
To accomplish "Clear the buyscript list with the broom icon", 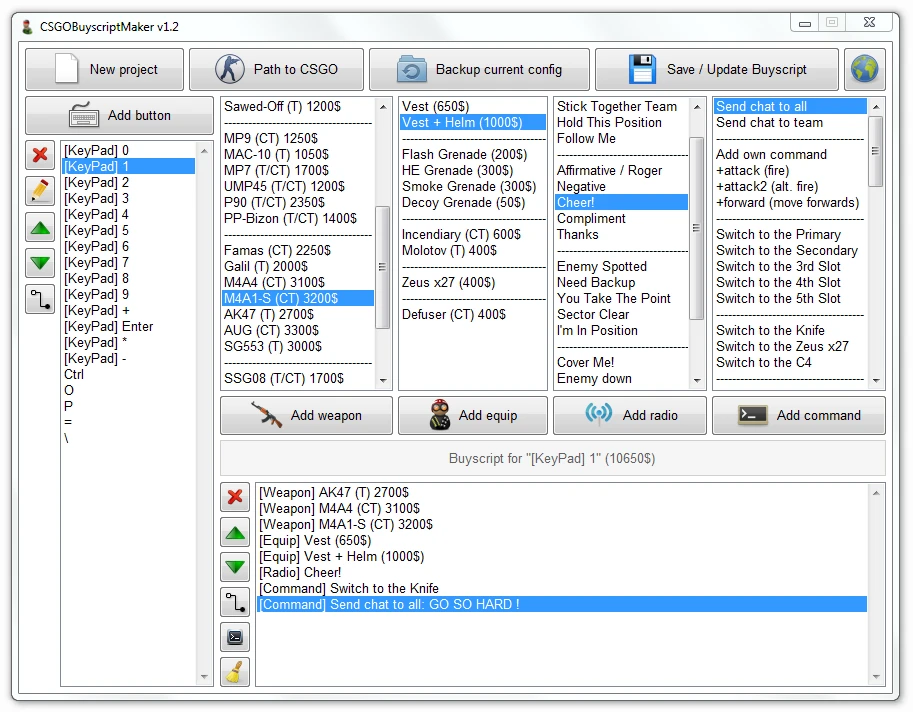I will point(235,671).
